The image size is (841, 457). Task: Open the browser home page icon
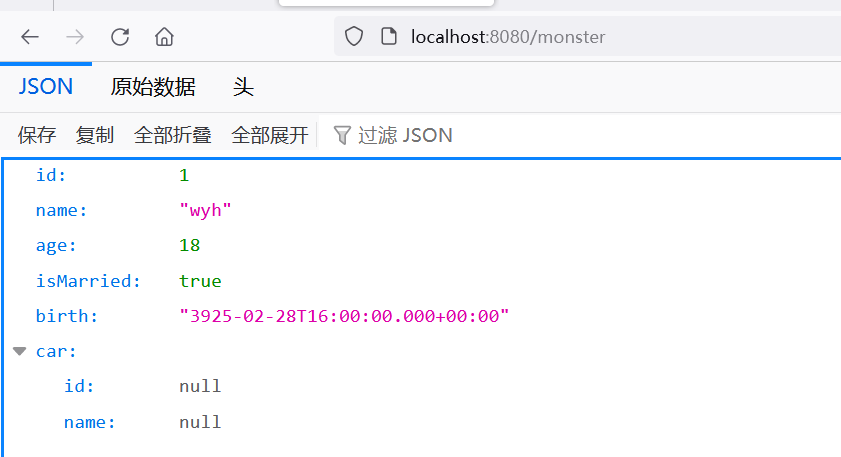[164, 37]
